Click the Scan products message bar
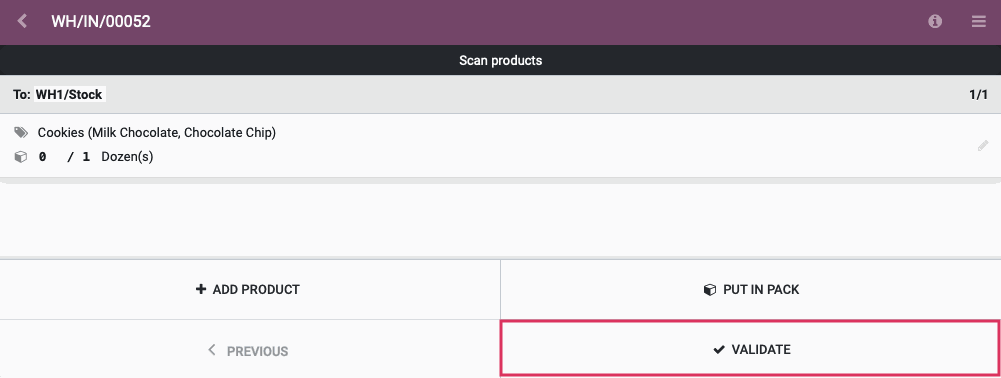 coord(500,61)
